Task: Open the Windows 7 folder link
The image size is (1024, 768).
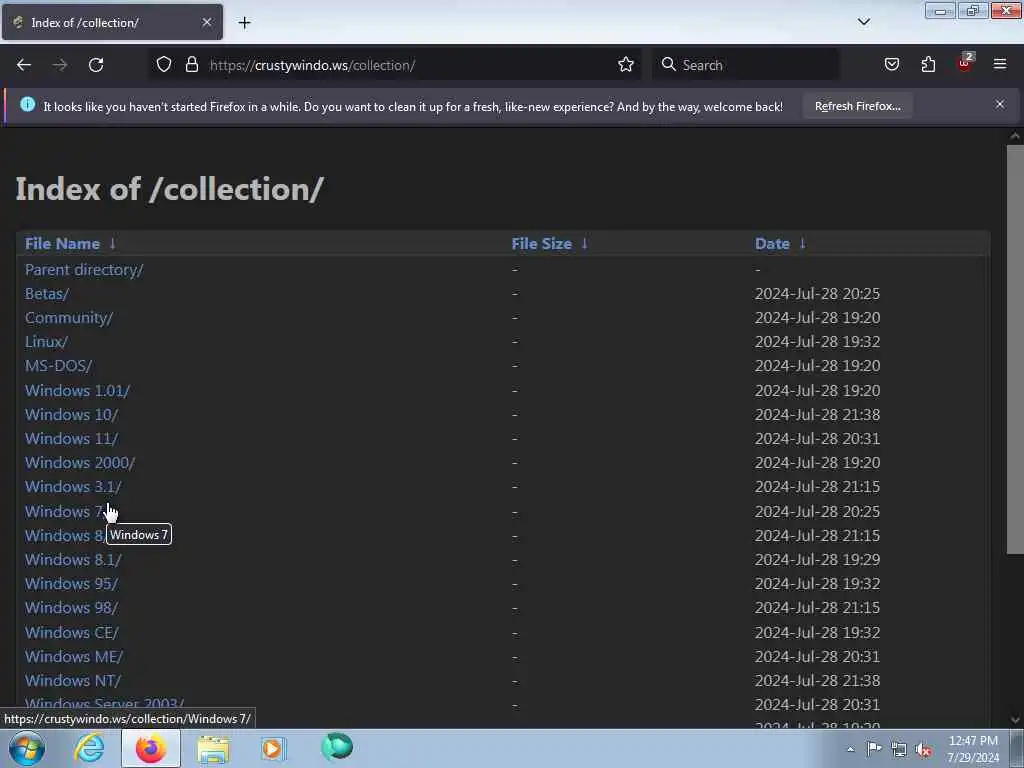Action: [x=65, y=511]
